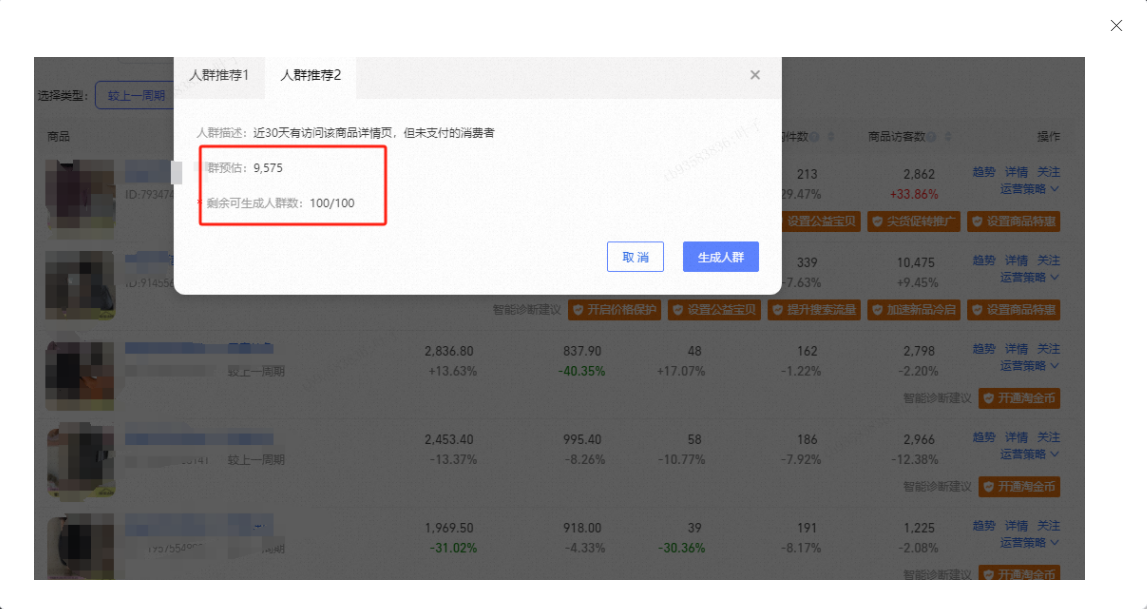This screenshot has height=609, width=1147.
Task: Open 趋势 for the 2,862 visitors product
Action: tap(984, 172)
